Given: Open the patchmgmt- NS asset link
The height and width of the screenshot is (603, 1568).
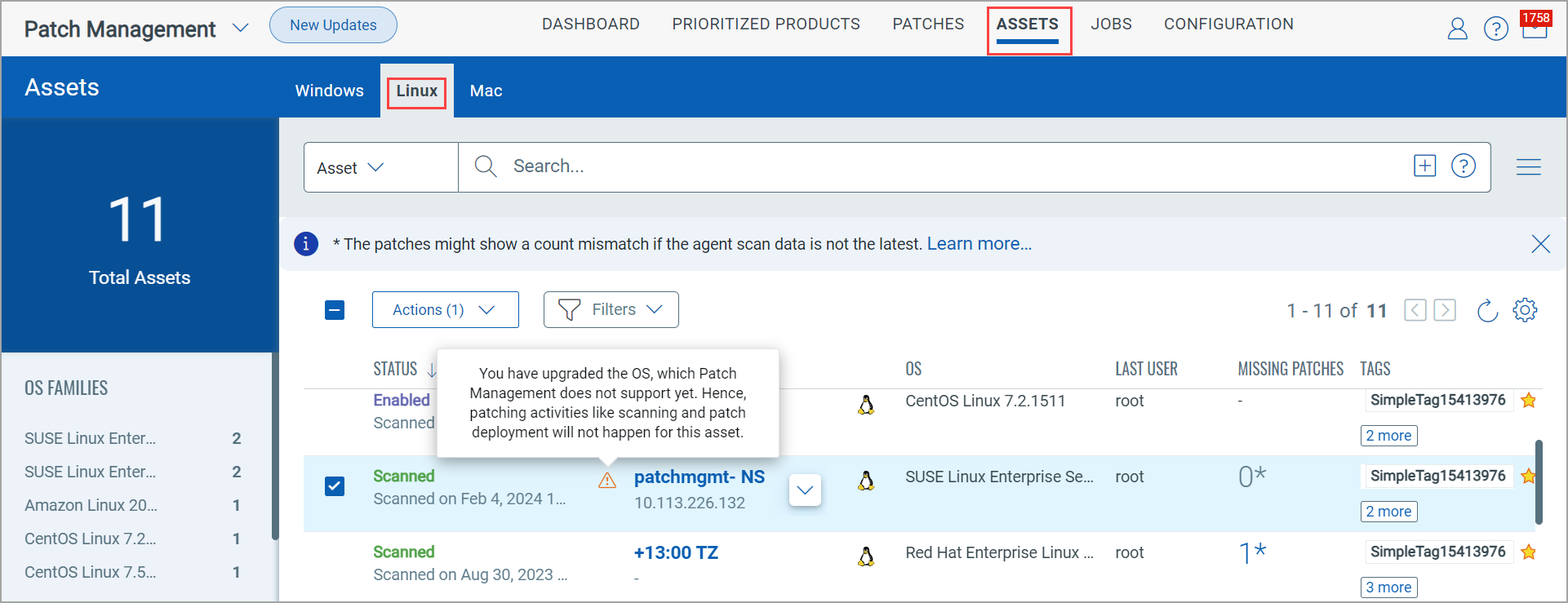Looking at the screenshot, I should coord(700,477).
